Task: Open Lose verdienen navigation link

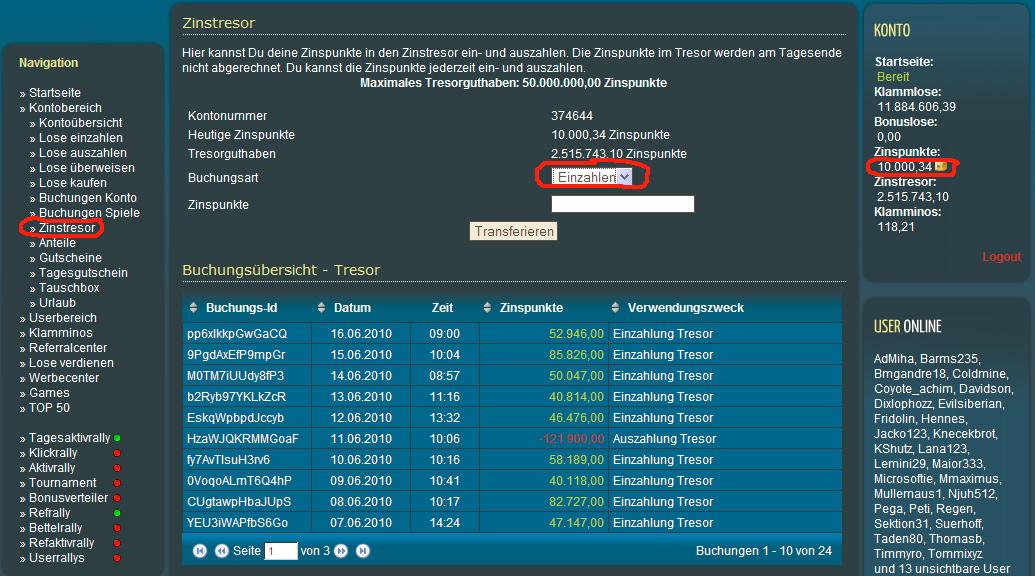Action: coord(71,363)
